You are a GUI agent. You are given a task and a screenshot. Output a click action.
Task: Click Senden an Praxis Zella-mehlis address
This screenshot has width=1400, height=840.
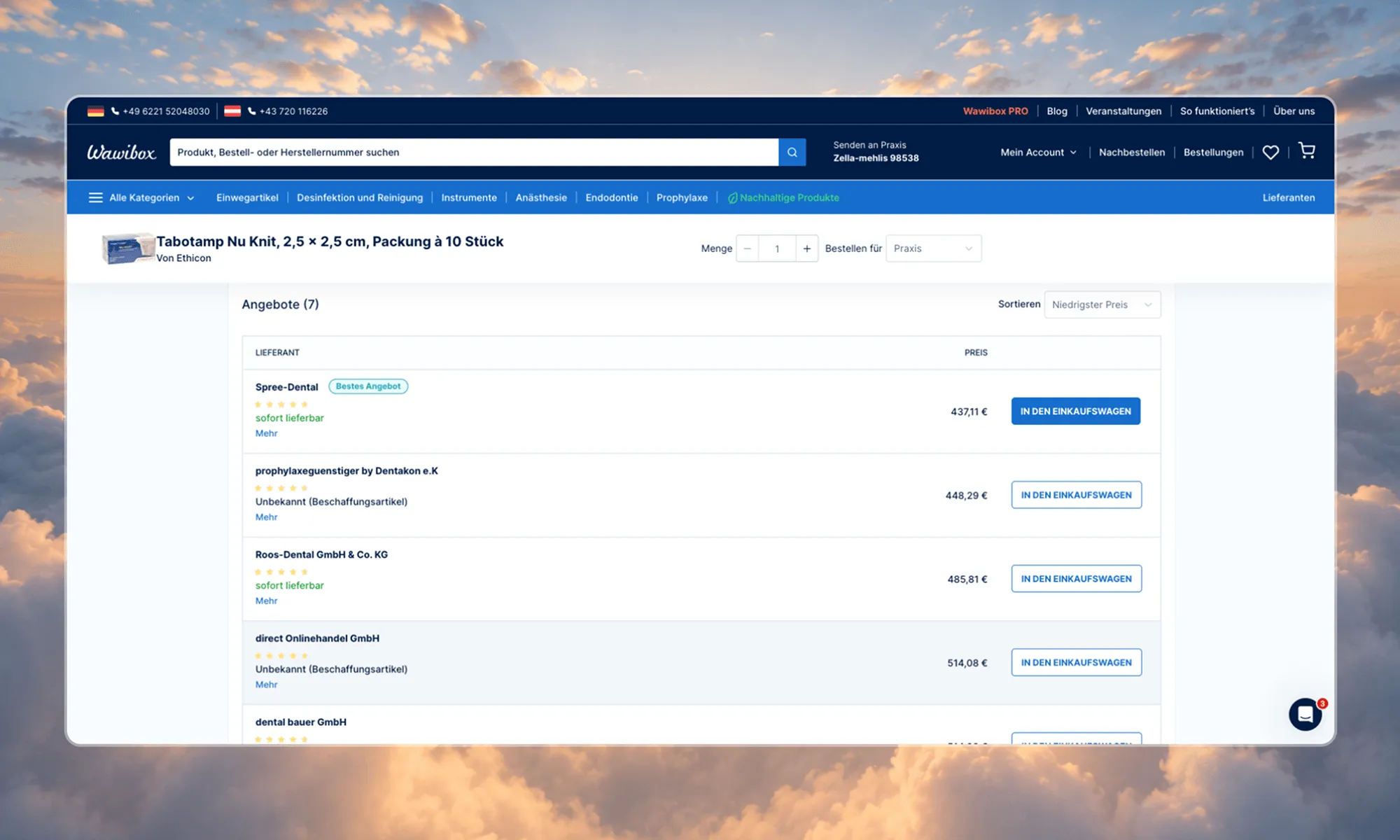tap(876, 151)
